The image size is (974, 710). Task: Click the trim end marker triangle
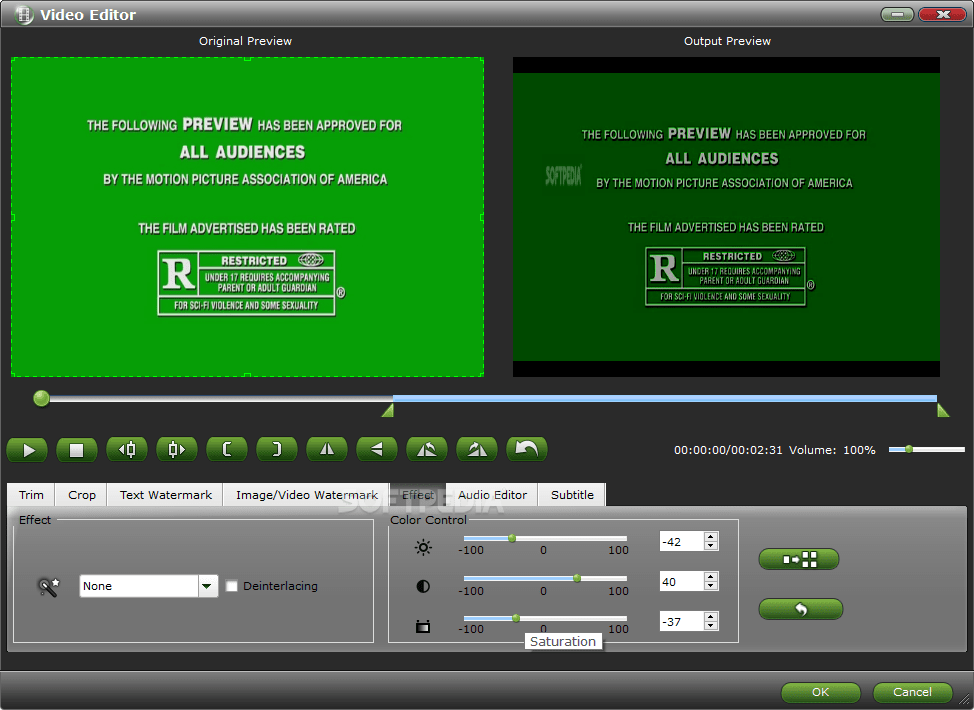[x=943, y=410]
